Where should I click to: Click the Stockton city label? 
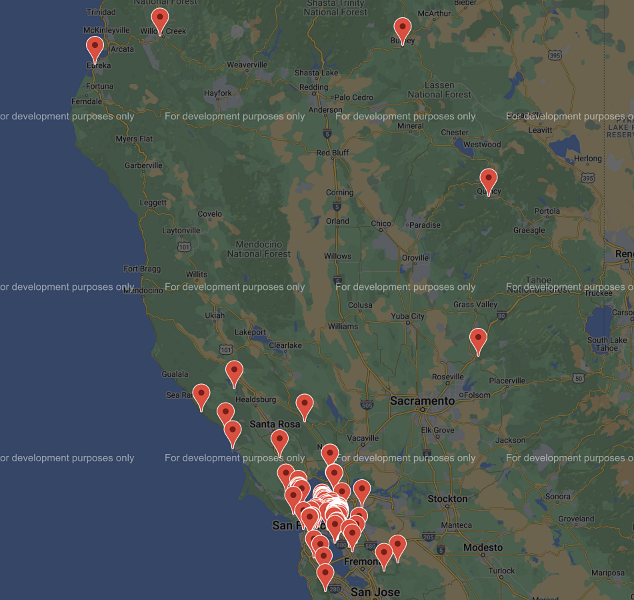click(447, 499)
